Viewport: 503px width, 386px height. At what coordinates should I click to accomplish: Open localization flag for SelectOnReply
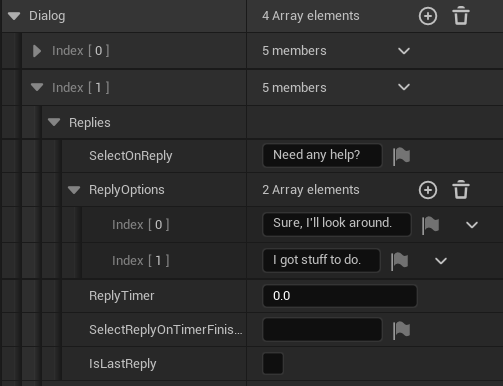click(x=401, y=156)
